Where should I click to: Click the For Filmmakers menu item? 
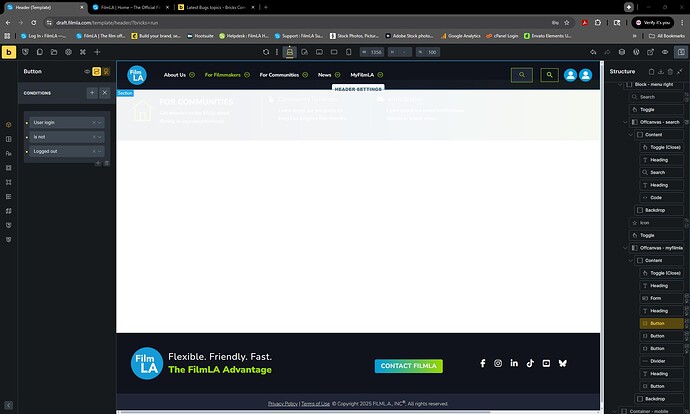point(223,75)
